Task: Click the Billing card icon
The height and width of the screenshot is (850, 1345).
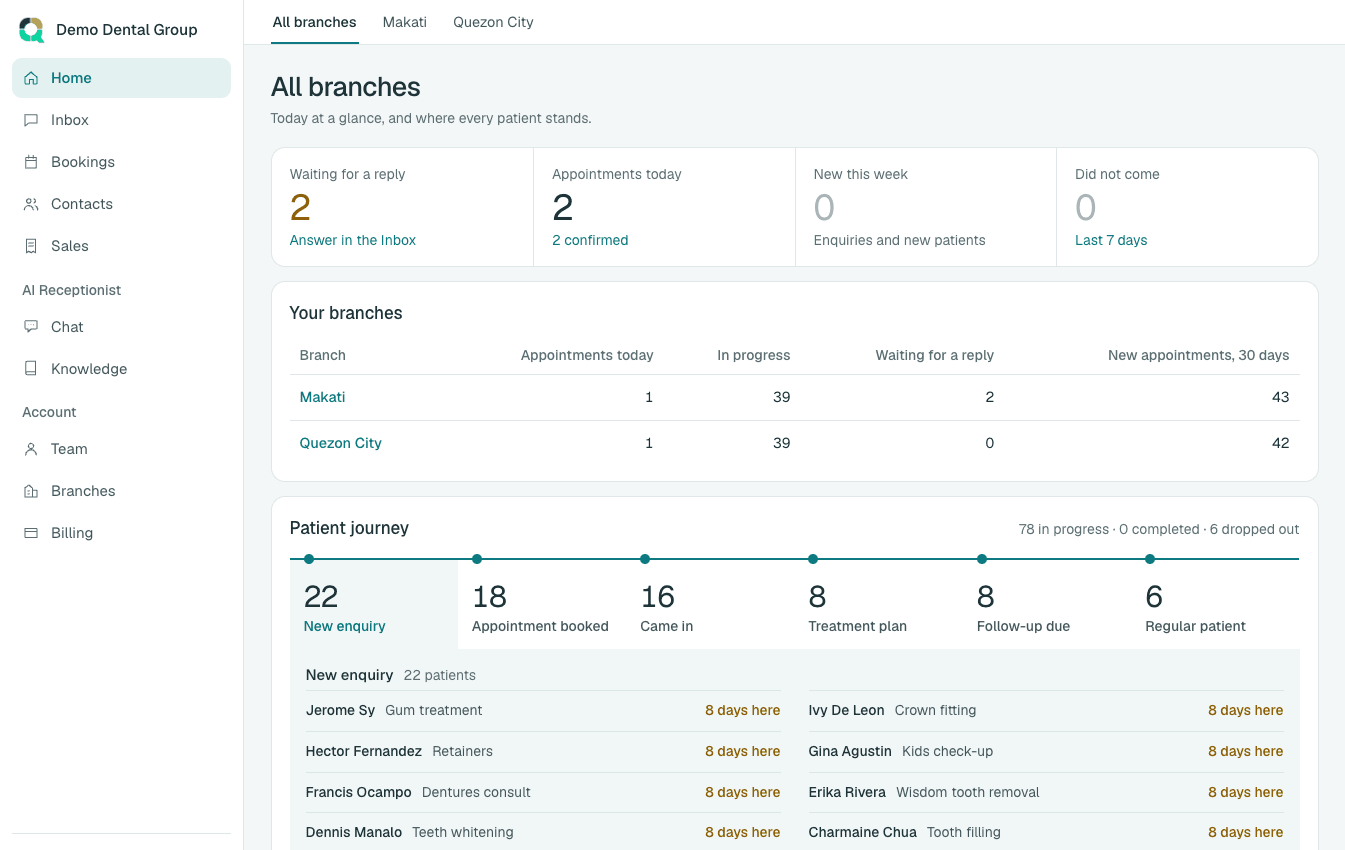Action: coord(31,533)
